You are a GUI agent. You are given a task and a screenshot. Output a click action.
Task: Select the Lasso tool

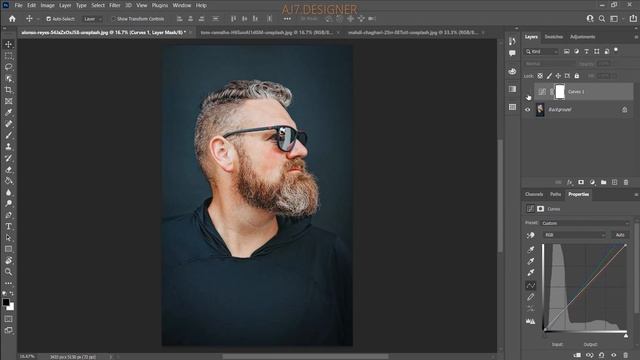(9, 67)
